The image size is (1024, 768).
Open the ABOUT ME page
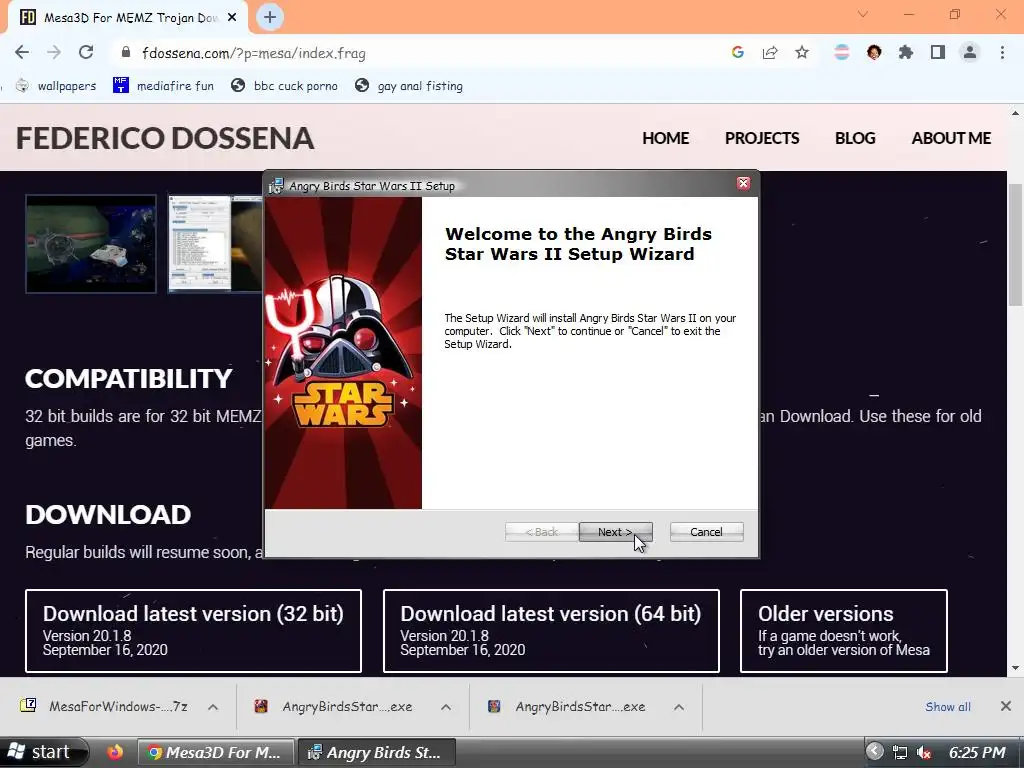tap(951, 138)
